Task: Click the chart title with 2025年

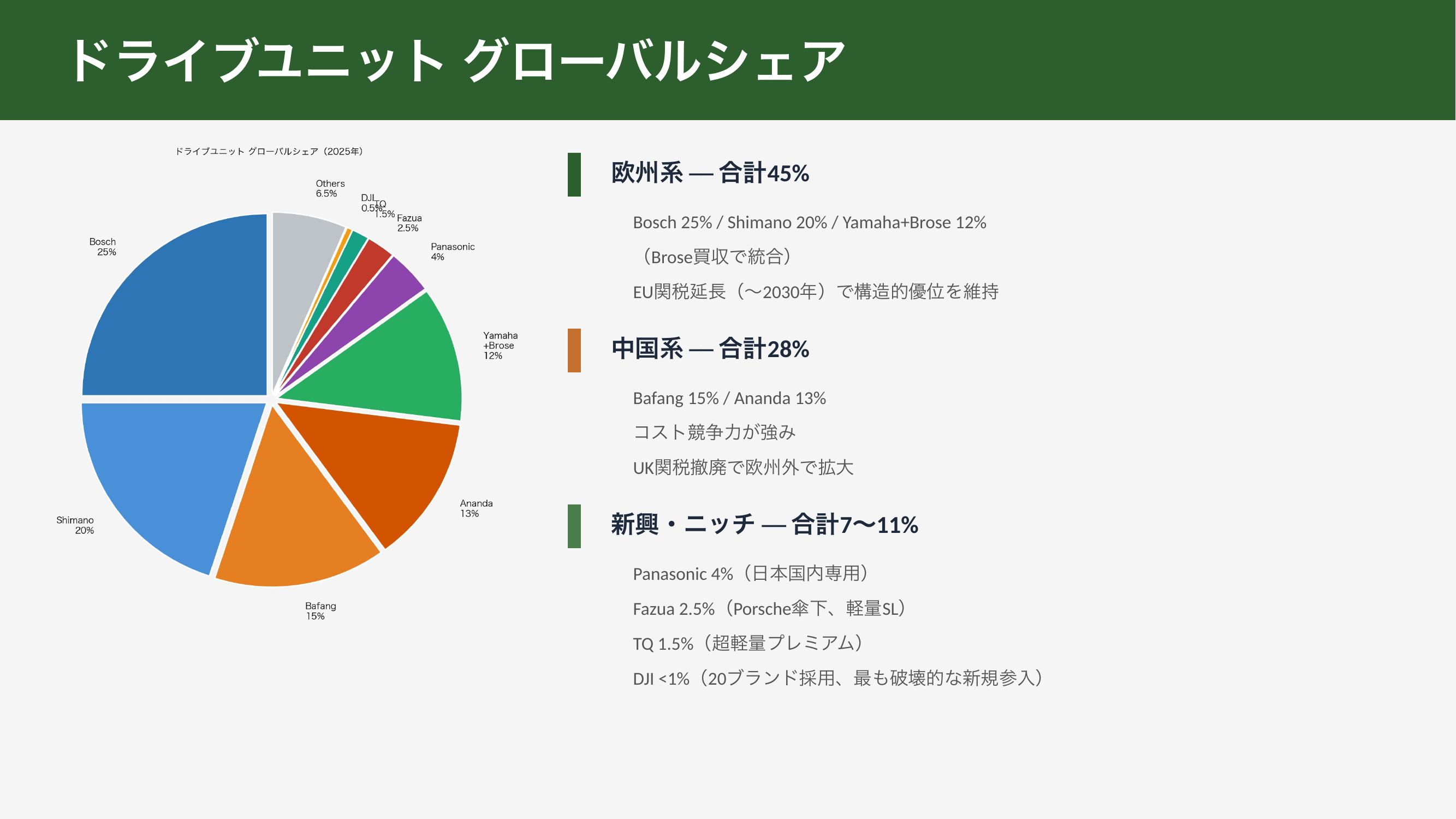Action: [269, 151]
